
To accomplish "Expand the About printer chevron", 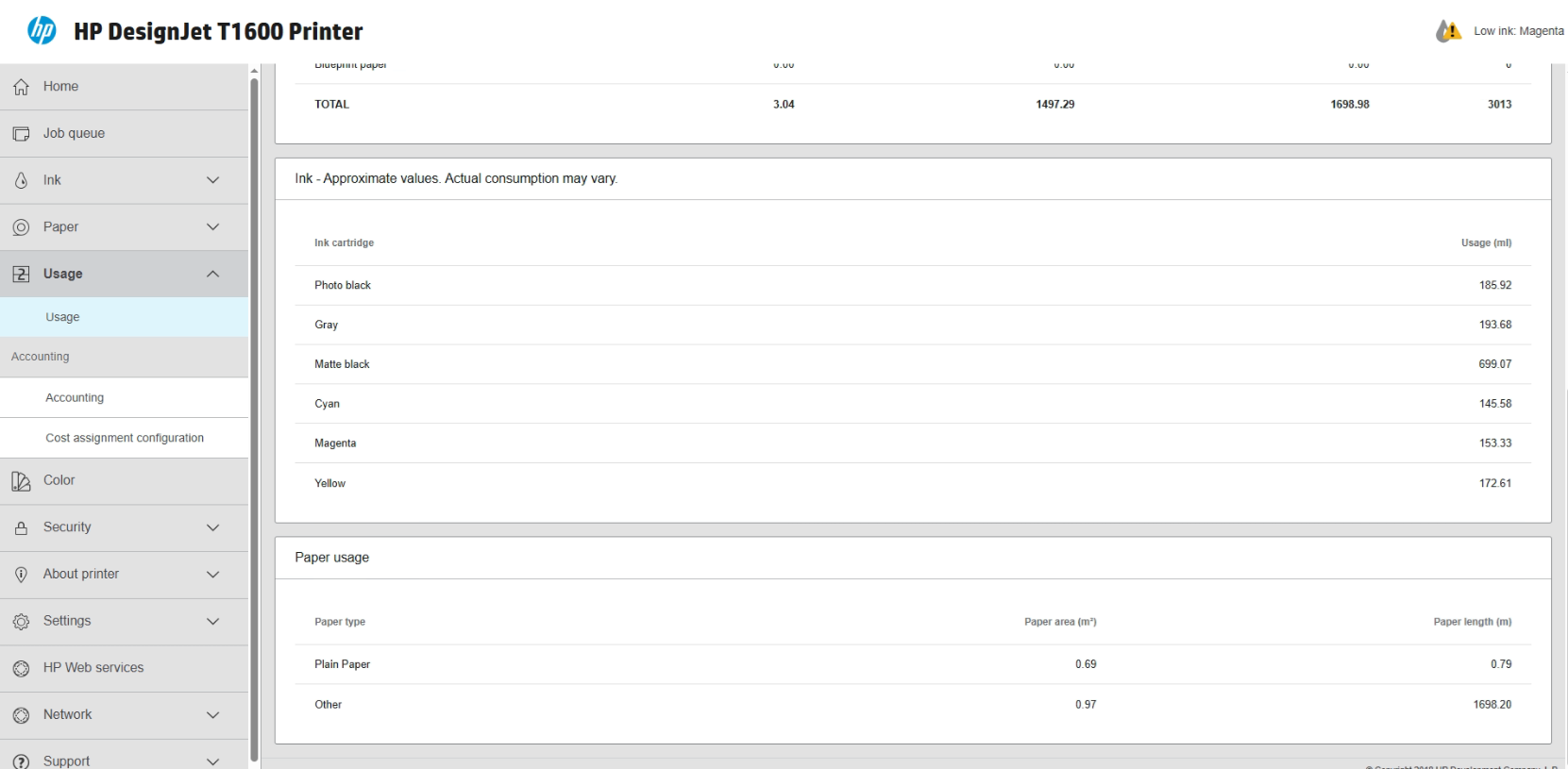I will click(212, 575).
